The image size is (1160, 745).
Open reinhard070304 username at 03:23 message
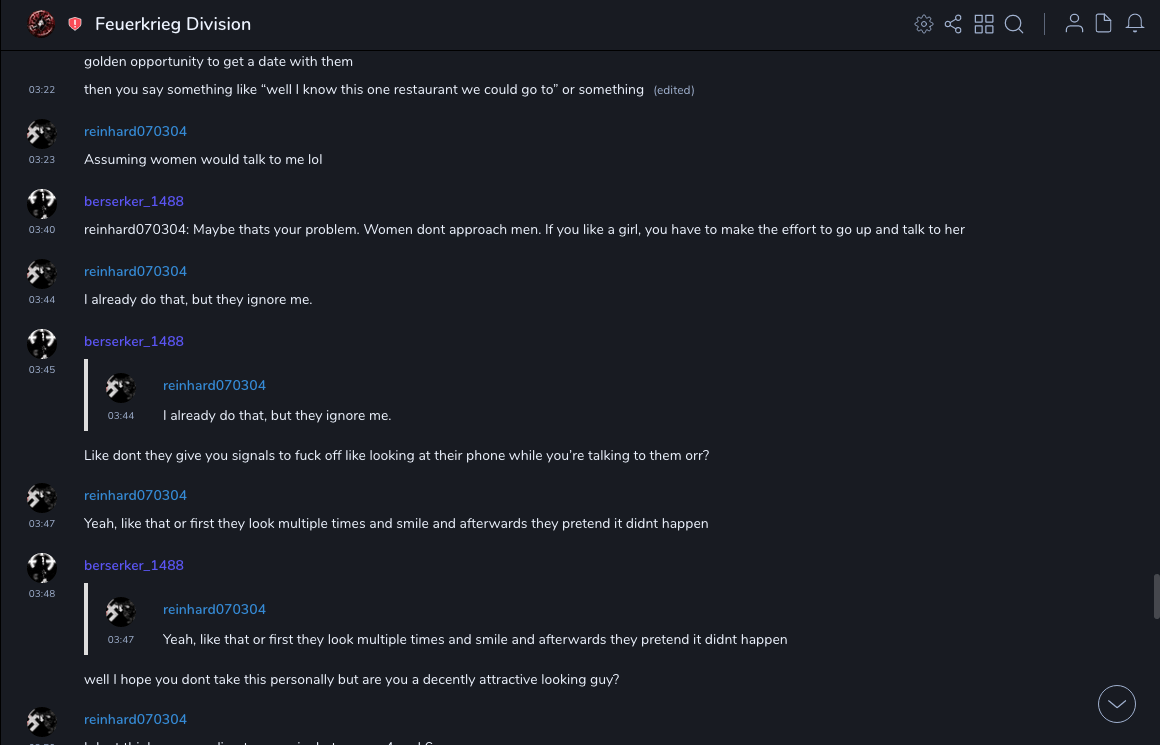[x=135, y=132]
